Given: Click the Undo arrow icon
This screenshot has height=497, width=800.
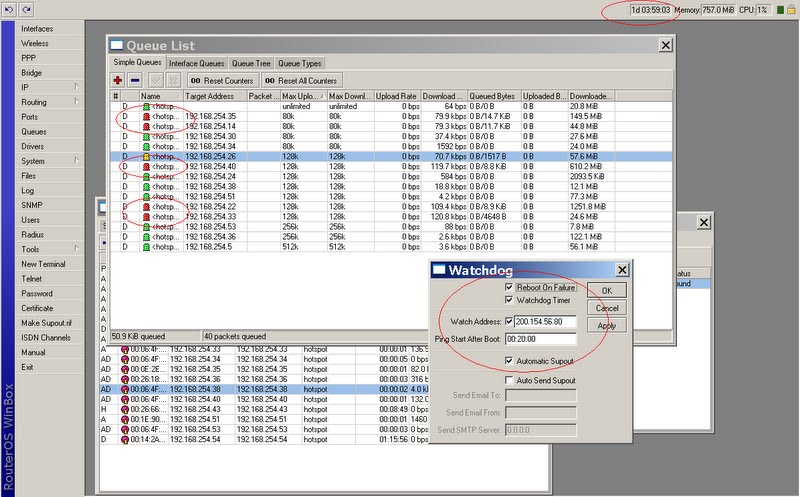Looking at the screenshot, I should tap(9, 9).
